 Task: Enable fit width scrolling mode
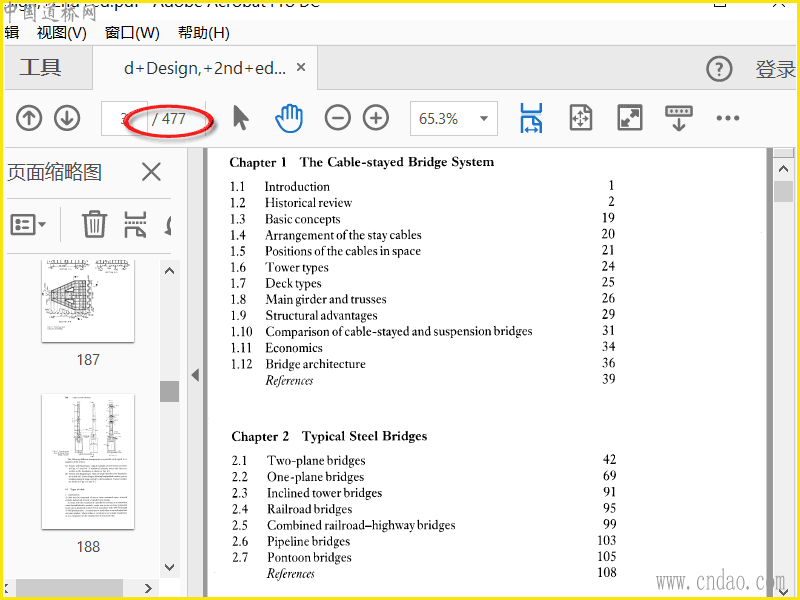(531, 118)
